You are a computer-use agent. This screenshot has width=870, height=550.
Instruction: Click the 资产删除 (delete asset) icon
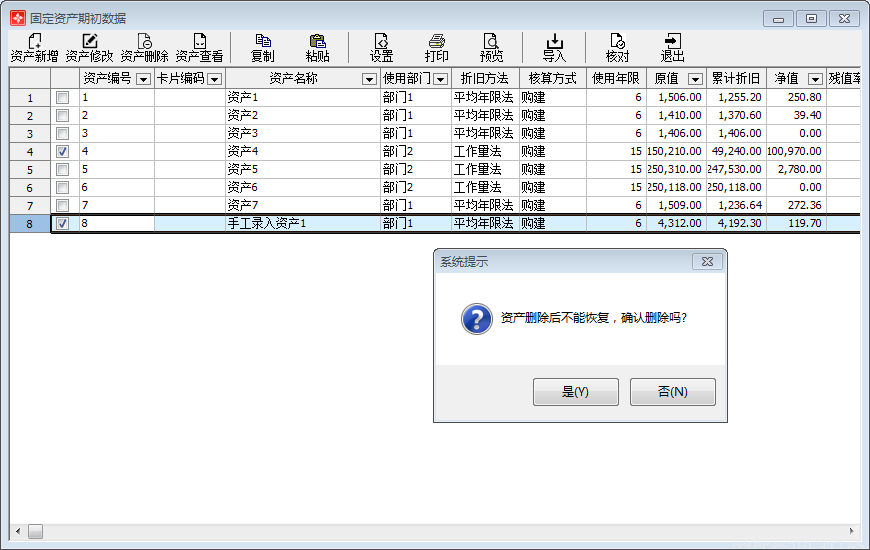point(145,47)
